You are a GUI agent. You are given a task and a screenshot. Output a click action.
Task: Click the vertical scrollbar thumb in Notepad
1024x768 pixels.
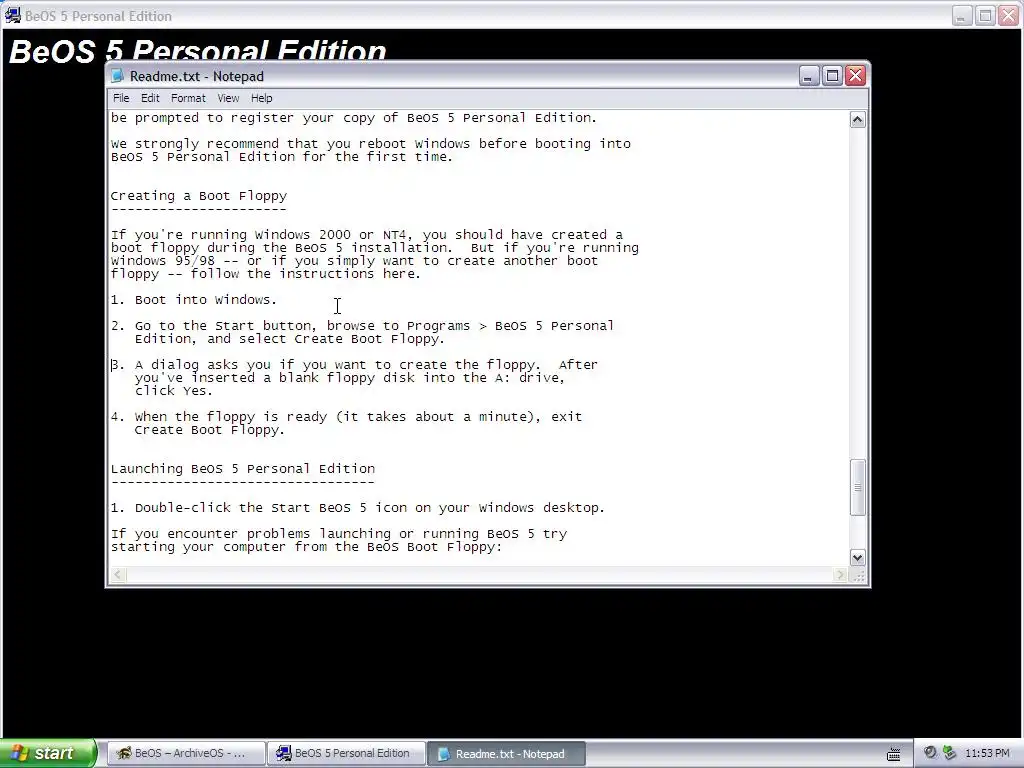coord(857,487)
